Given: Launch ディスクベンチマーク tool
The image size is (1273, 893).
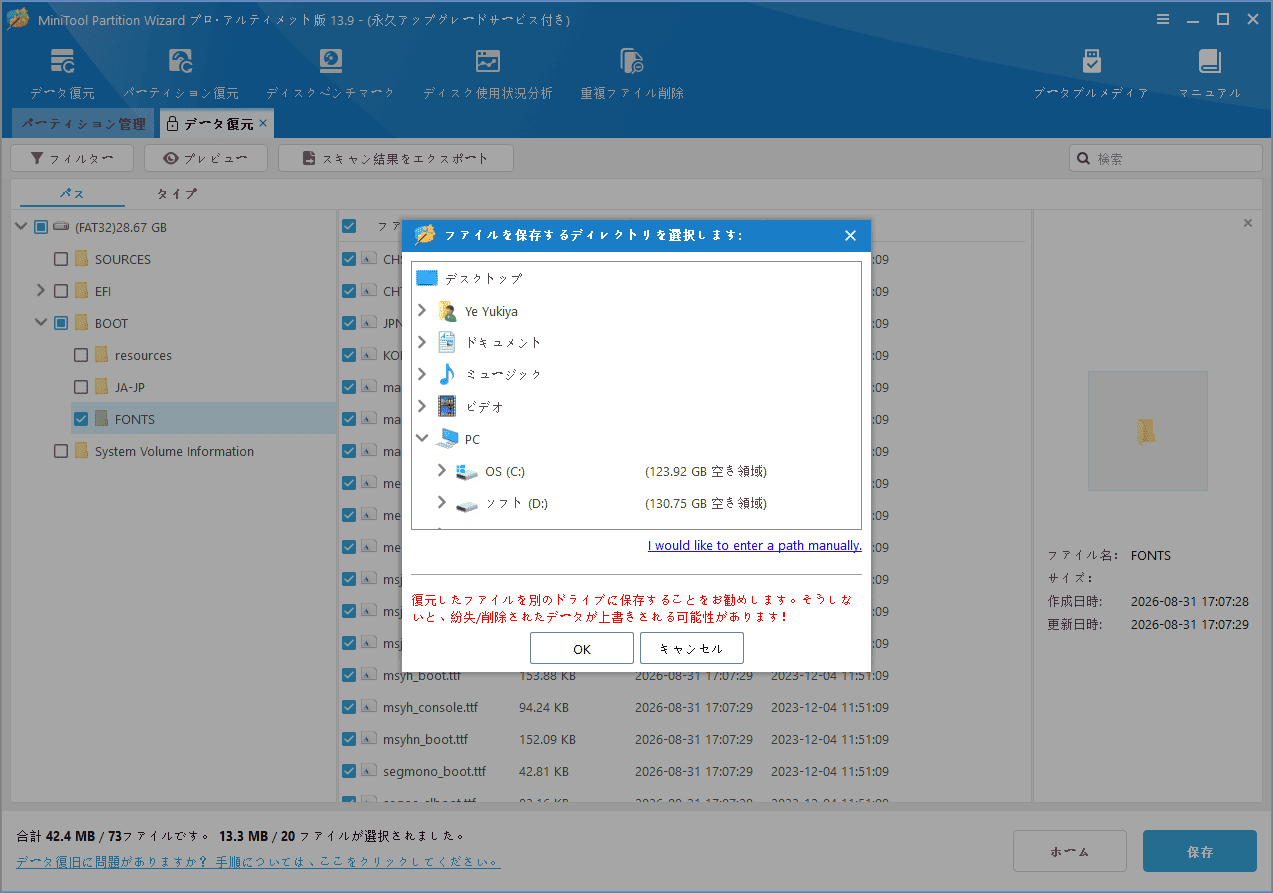Looking at the screenshot, I should tap(330, 74).
